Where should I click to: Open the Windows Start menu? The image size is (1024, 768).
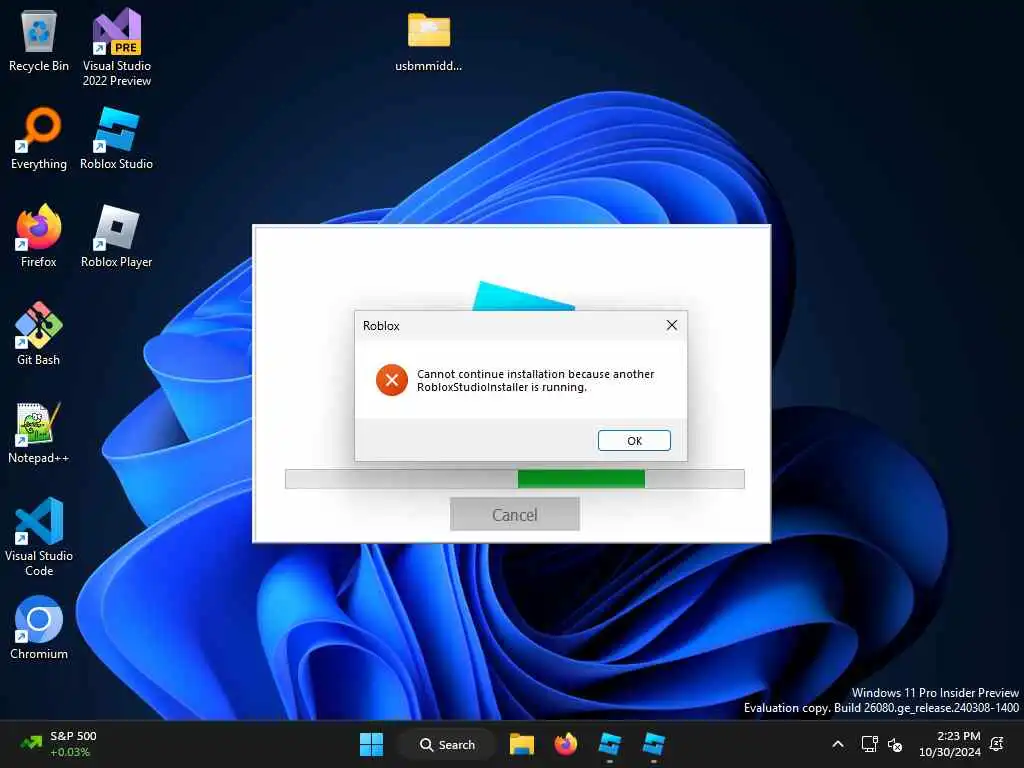click(x=372, y=744)
